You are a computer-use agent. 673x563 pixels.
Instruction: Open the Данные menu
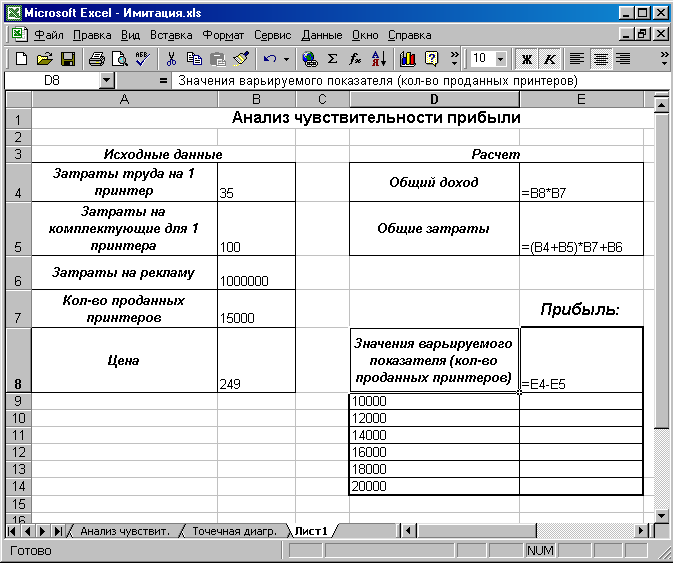click(321, 35)
